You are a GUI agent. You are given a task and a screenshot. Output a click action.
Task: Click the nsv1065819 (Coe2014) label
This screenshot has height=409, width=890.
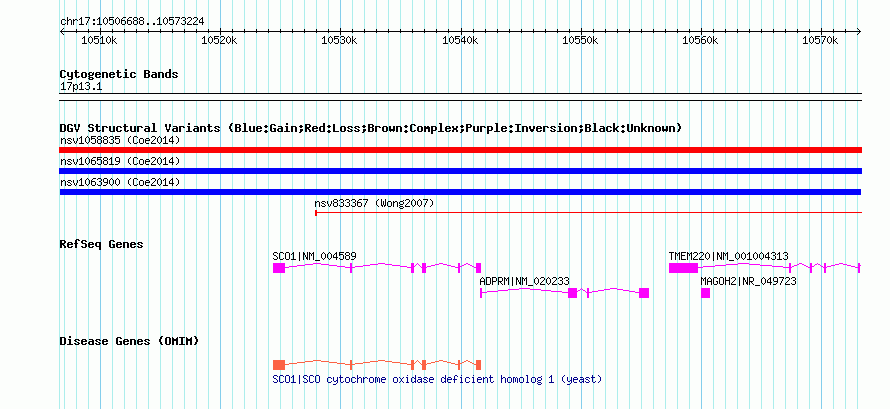(120, 161)
